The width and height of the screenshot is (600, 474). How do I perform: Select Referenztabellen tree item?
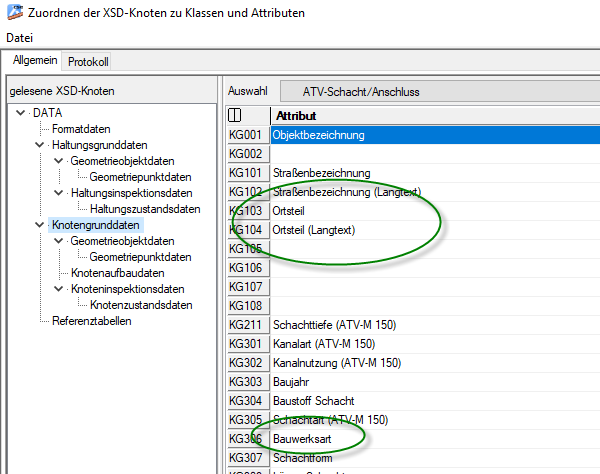(91, 321)
